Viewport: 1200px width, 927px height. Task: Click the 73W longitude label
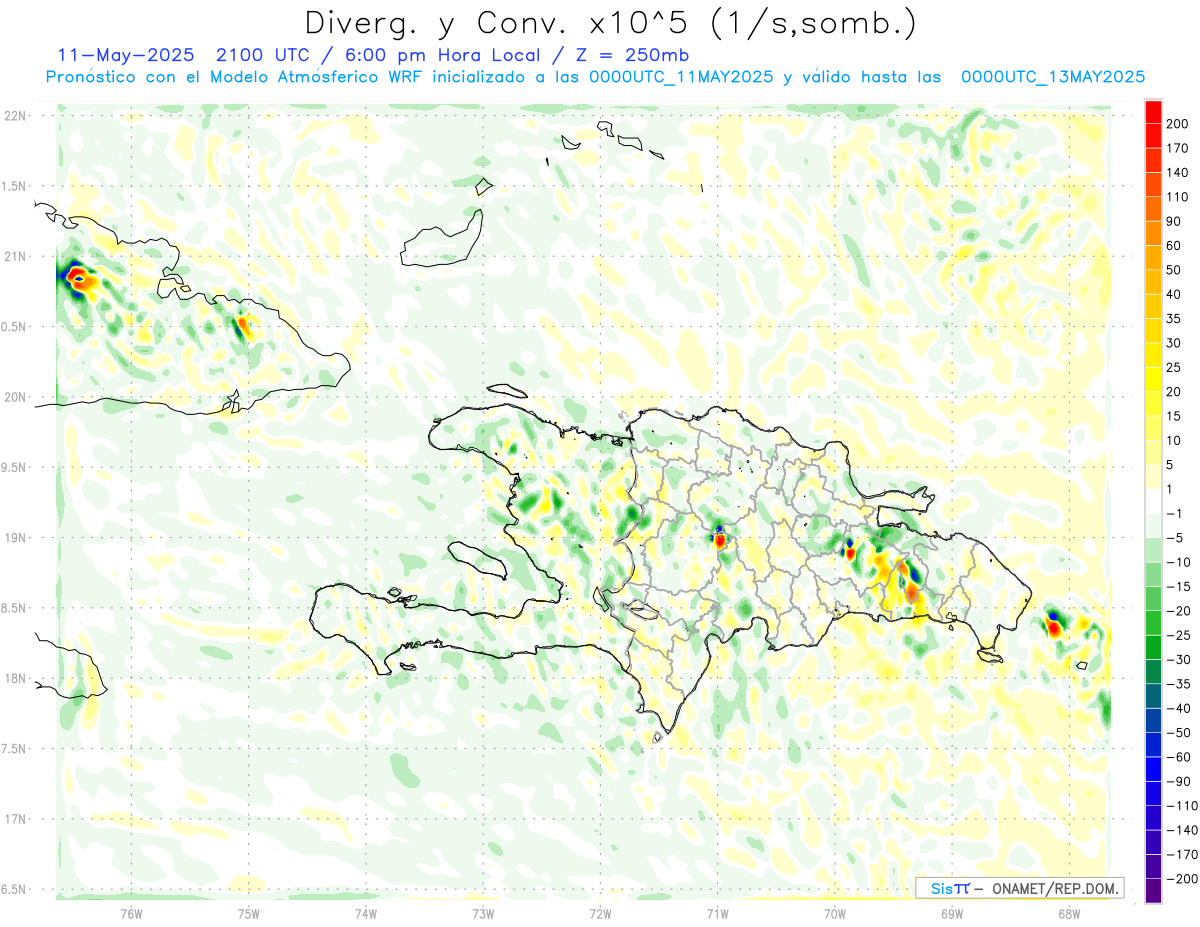click(x=482, y=914)
